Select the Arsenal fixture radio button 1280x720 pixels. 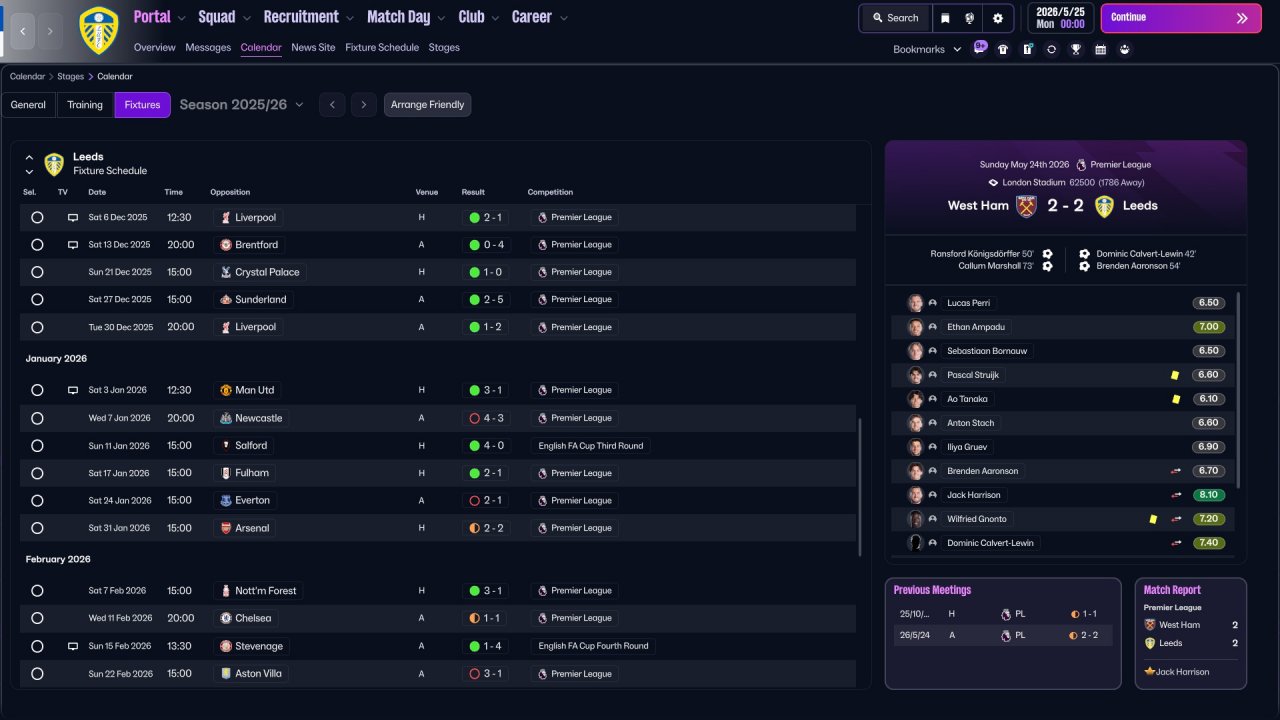tap(37, 528)
